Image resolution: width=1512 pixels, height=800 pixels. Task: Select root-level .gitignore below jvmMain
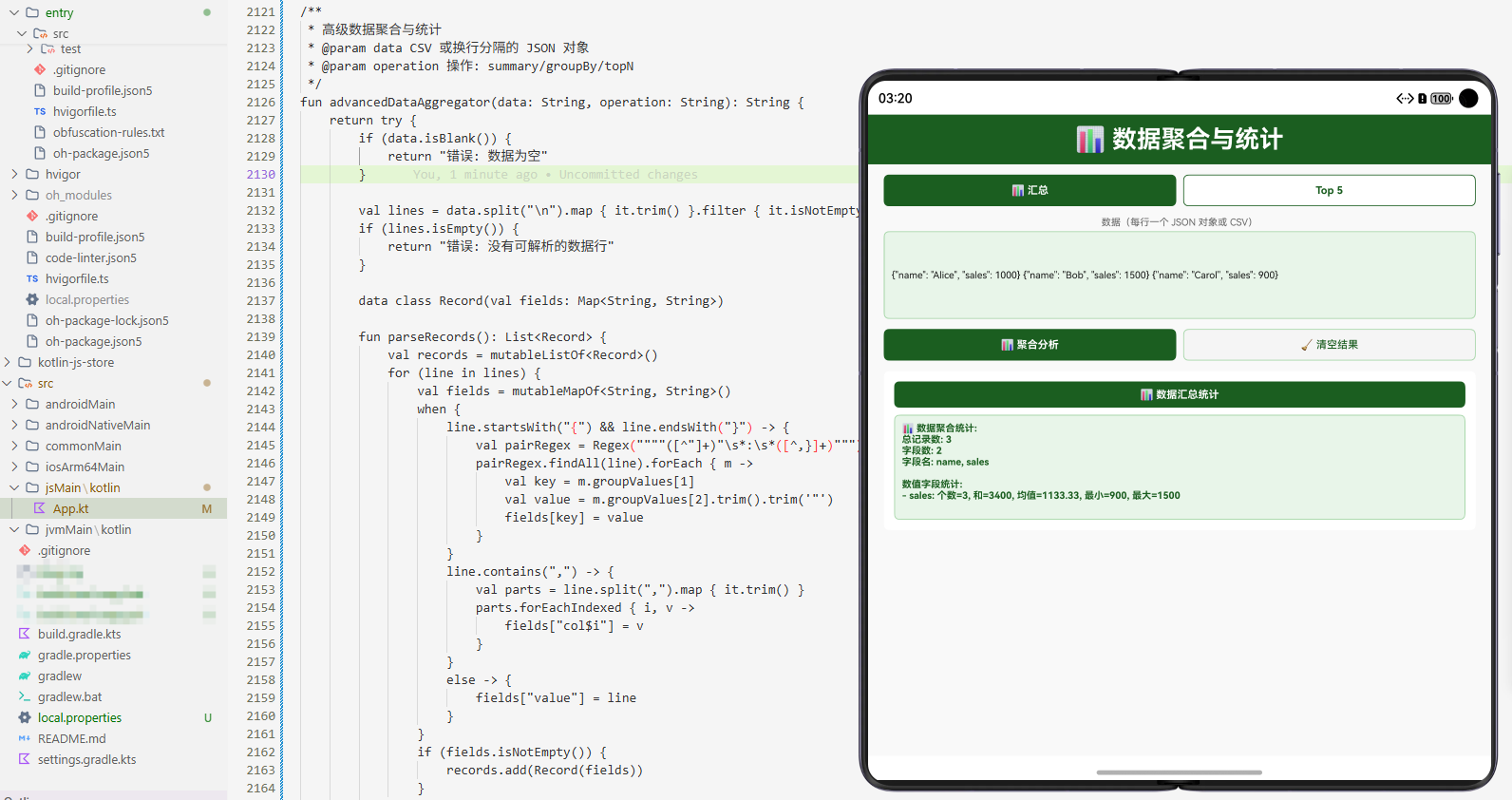click(x=65, y=550)
